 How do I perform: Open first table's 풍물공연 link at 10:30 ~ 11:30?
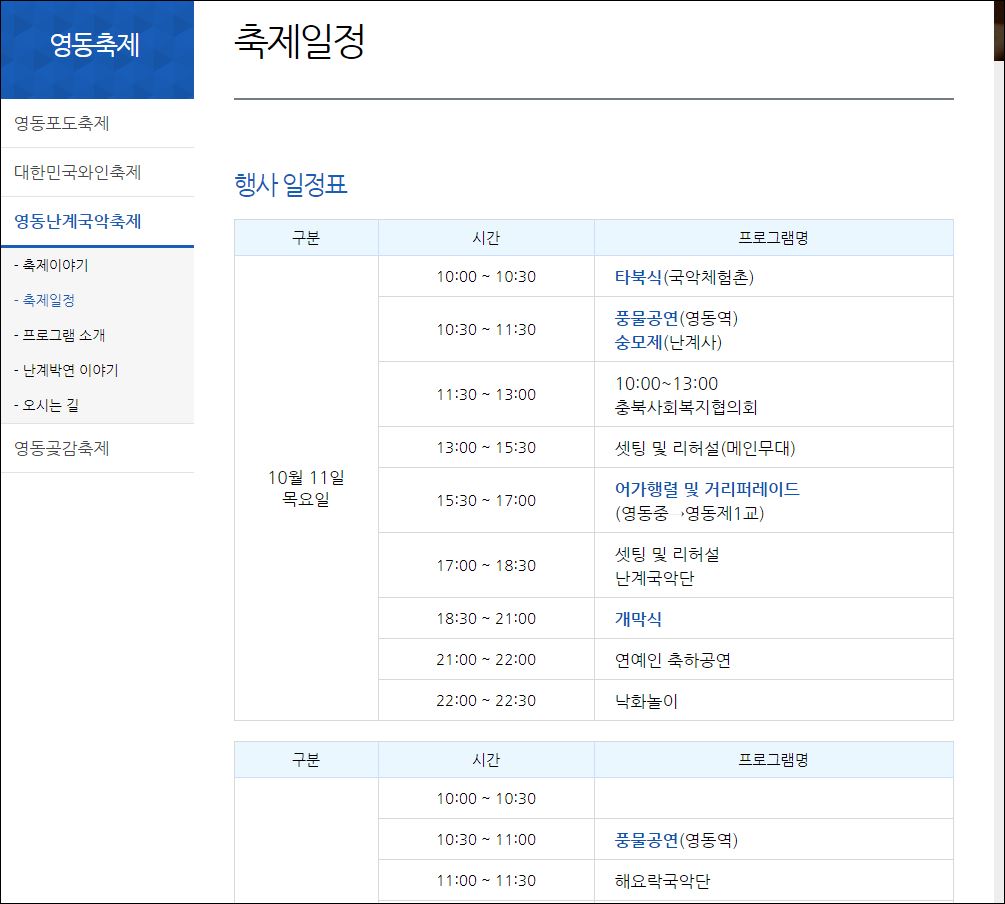(646, 319)
